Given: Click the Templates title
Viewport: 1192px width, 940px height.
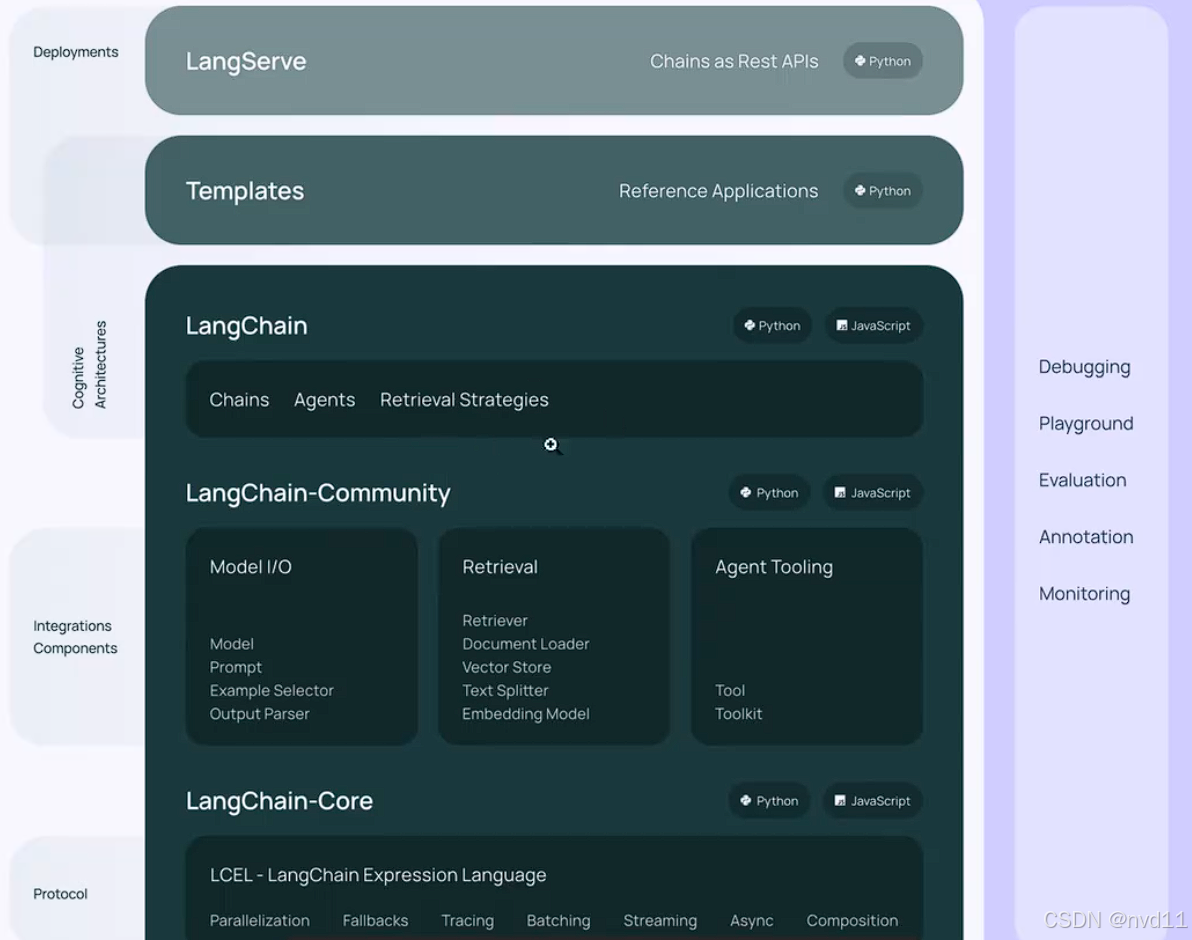Looking at the screenshot, I should pyautogui.click(x=245, y=191).
